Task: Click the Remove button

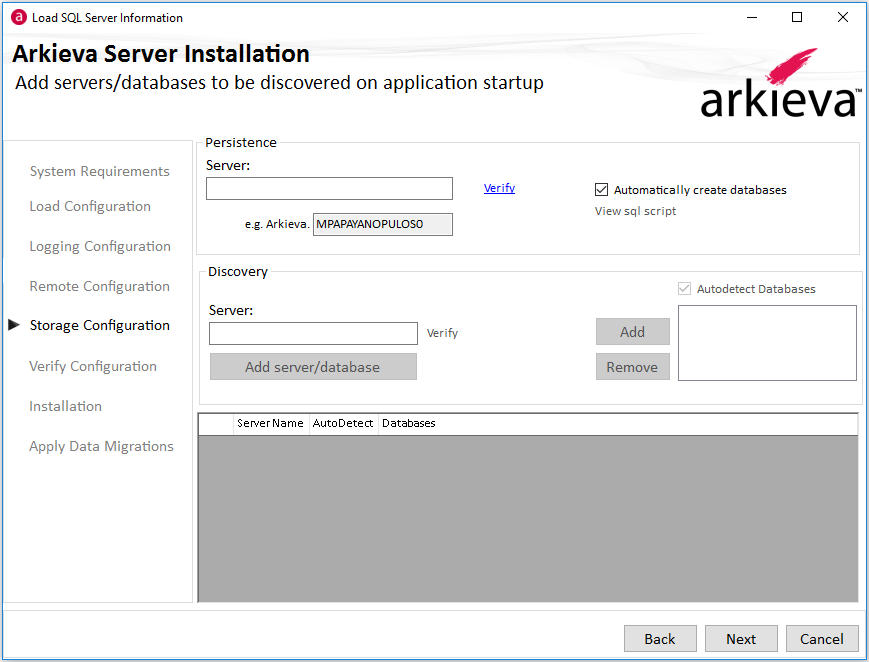Action: pos(633,366)
